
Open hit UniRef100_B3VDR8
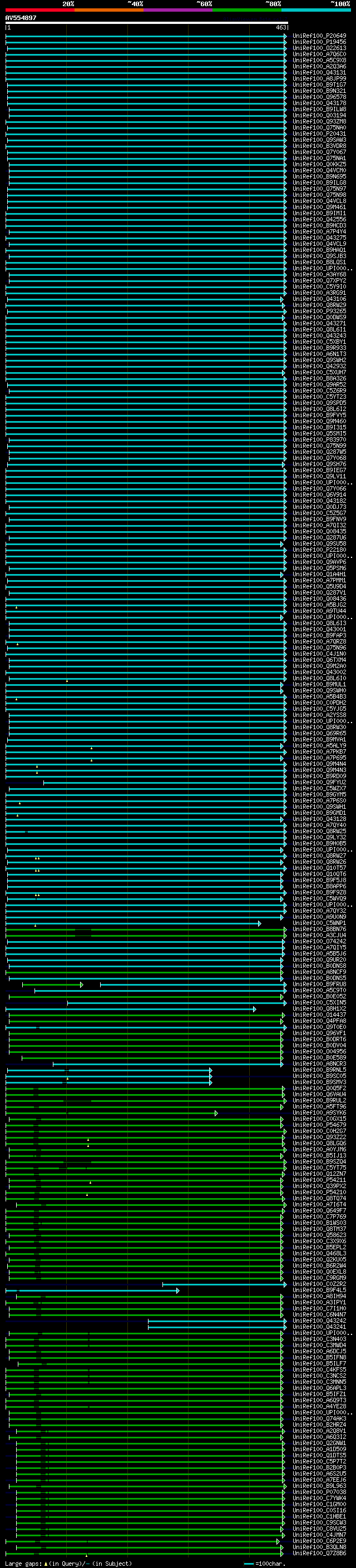[x=319, y=146]
